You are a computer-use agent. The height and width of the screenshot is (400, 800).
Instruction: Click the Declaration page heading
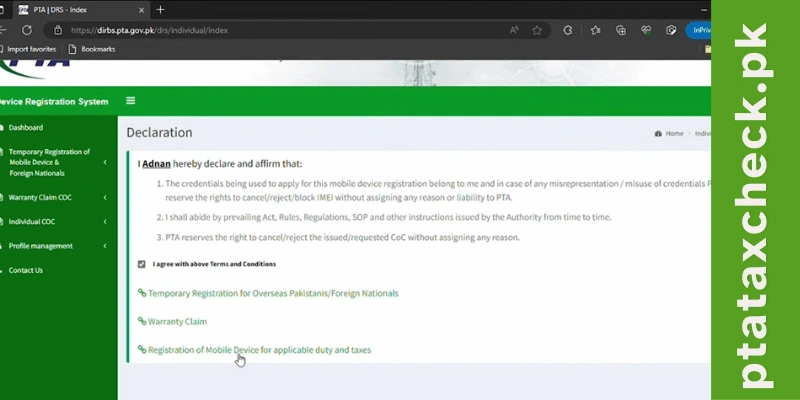pyautogui.click(x=159, y=133)
